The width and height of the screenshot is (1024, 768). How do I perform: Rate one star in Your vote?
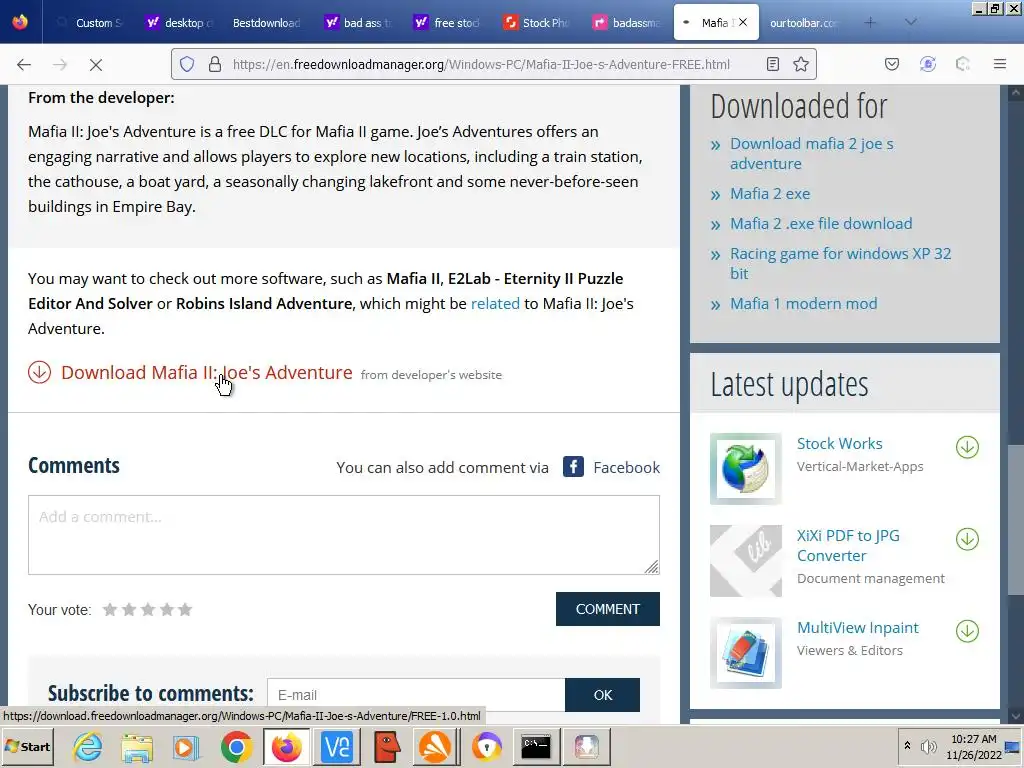[110, 609]
